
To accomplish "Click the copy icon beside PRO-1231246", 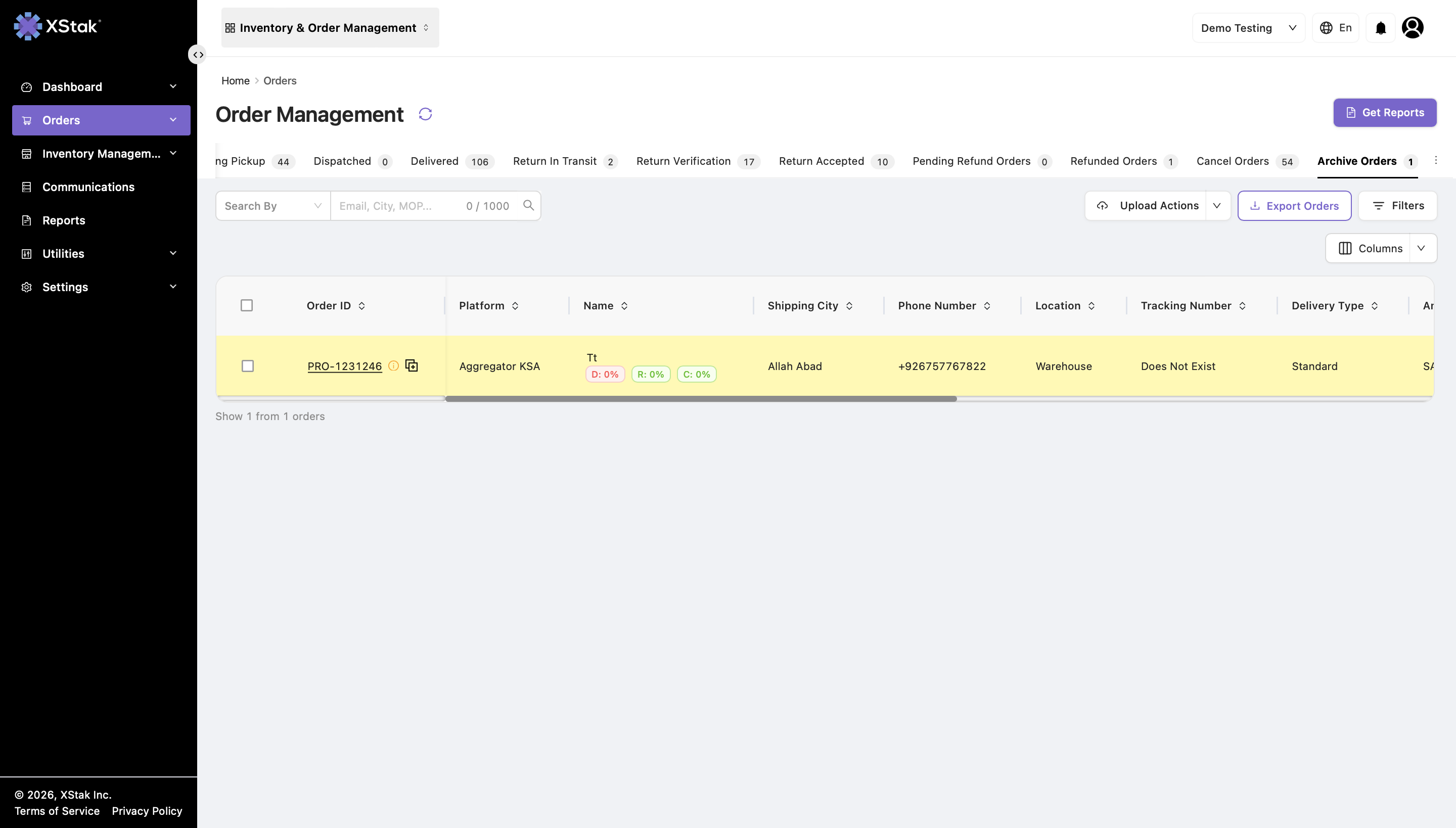I will click(411, 365).
